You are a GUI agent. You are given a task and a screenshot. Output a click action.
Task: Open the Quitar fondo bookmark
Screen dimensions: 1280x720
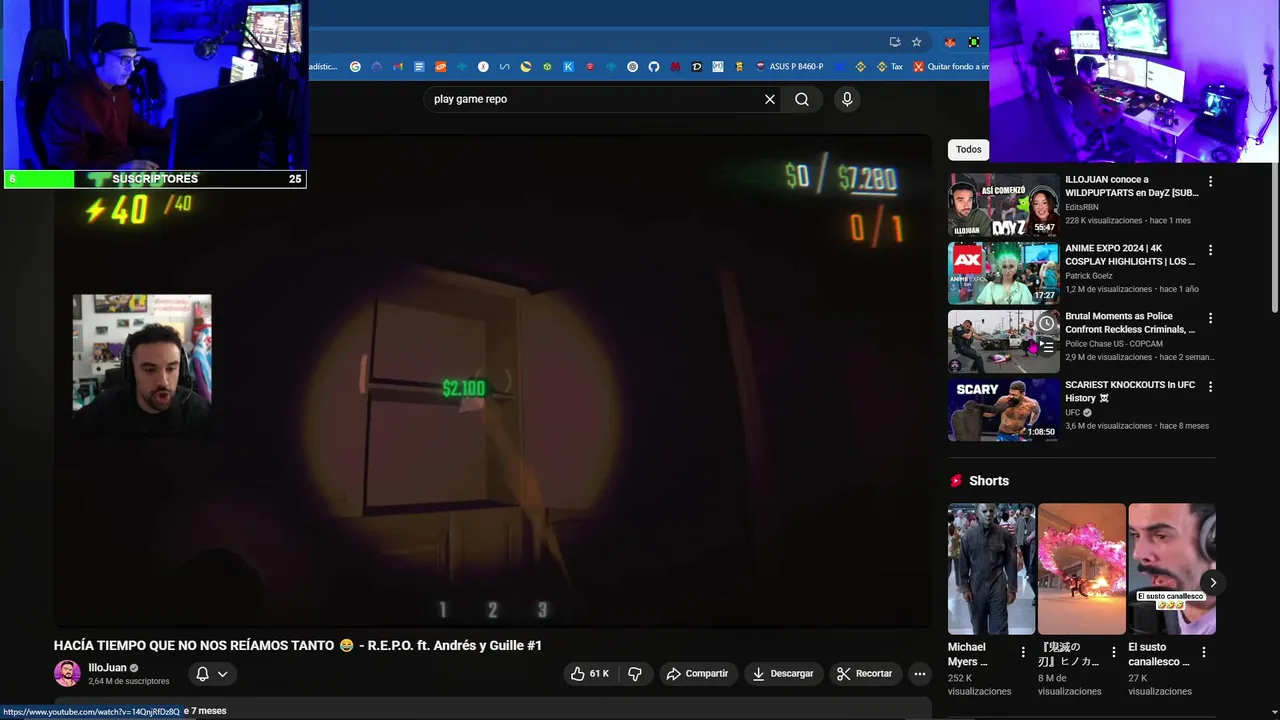[950, 67]
